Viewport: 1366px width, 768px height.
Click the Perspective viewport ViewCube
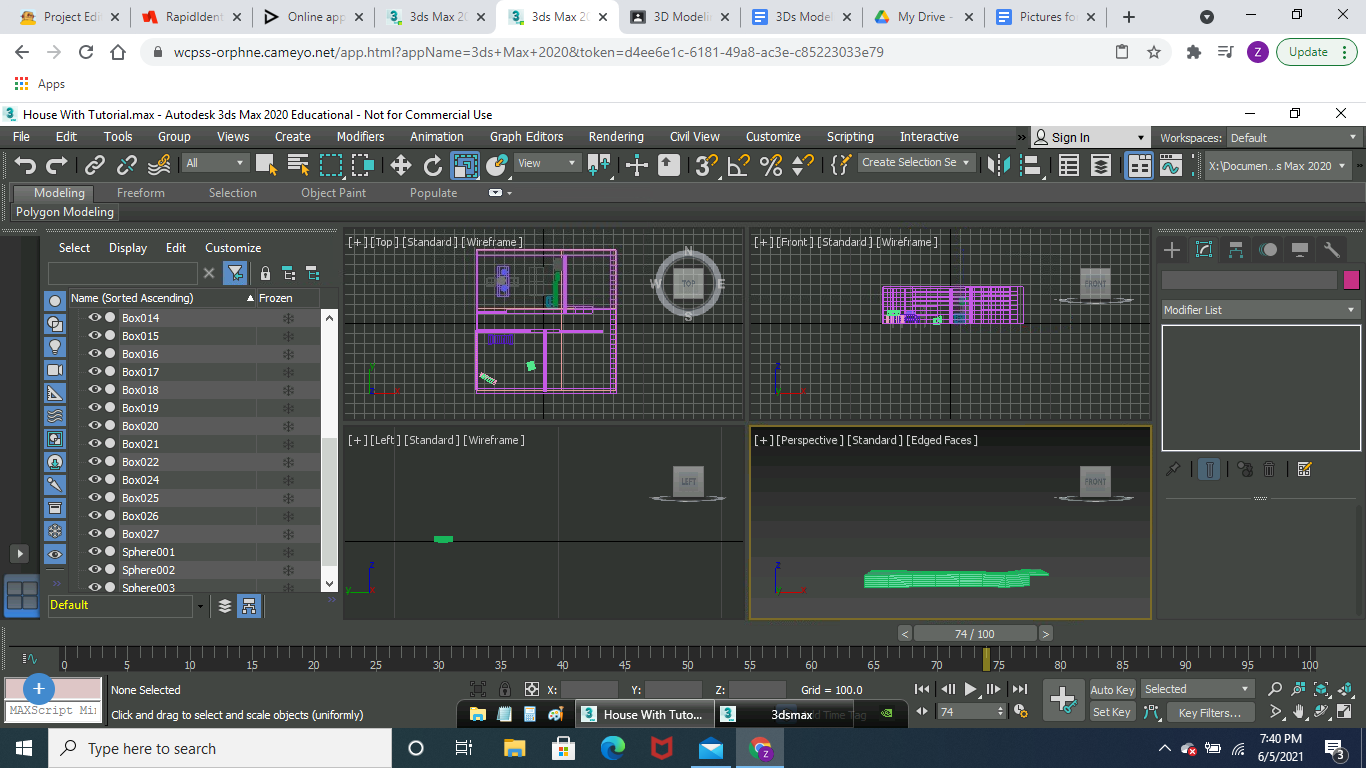click(x=1095, y=482)
